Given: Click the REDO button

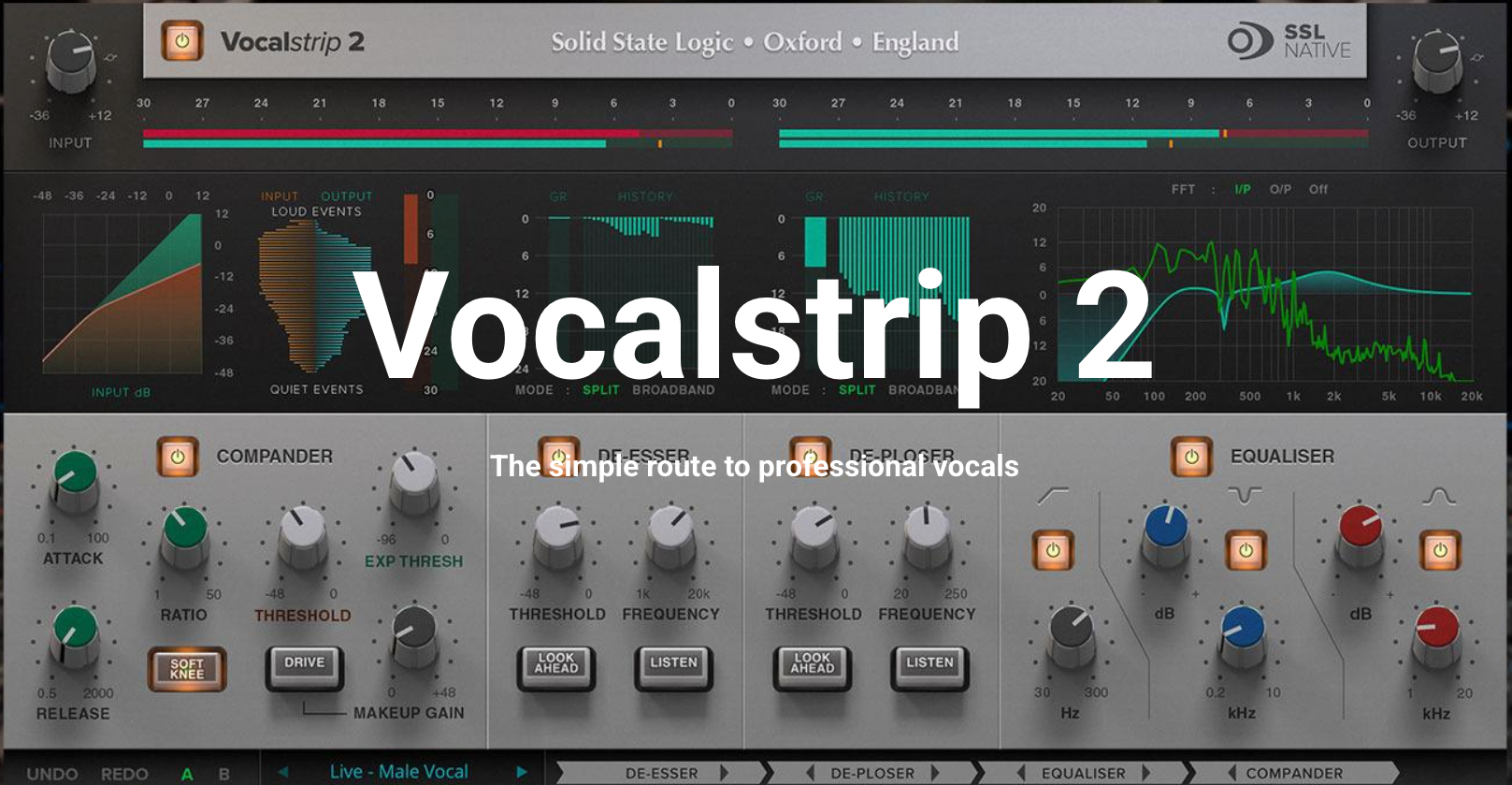Looking at the screenshot, I should (124, 774).
